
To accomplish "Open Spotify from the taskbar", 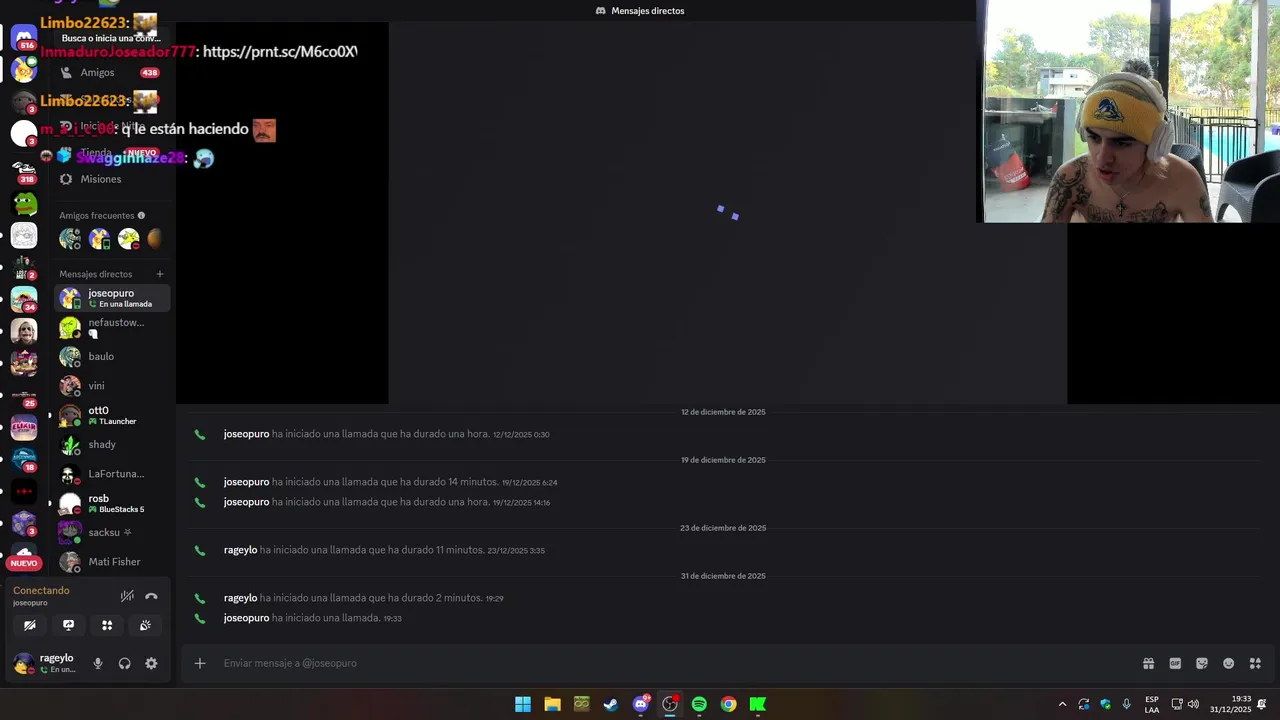I will pyautogui.click(x=699, y=704).
